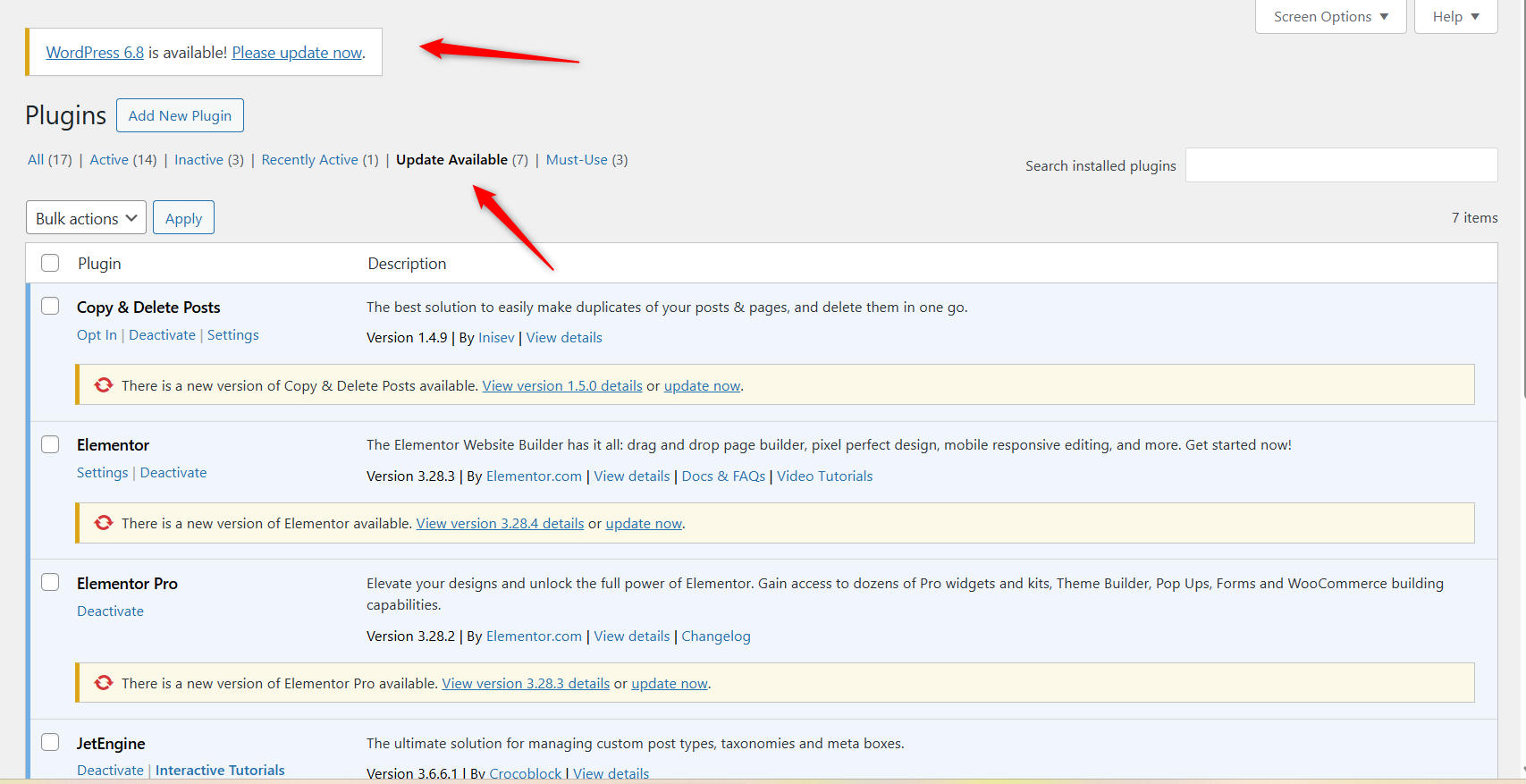Open Copy & Delete Posts Settings
Screen dimensions: 1526x784
[233, 335]
